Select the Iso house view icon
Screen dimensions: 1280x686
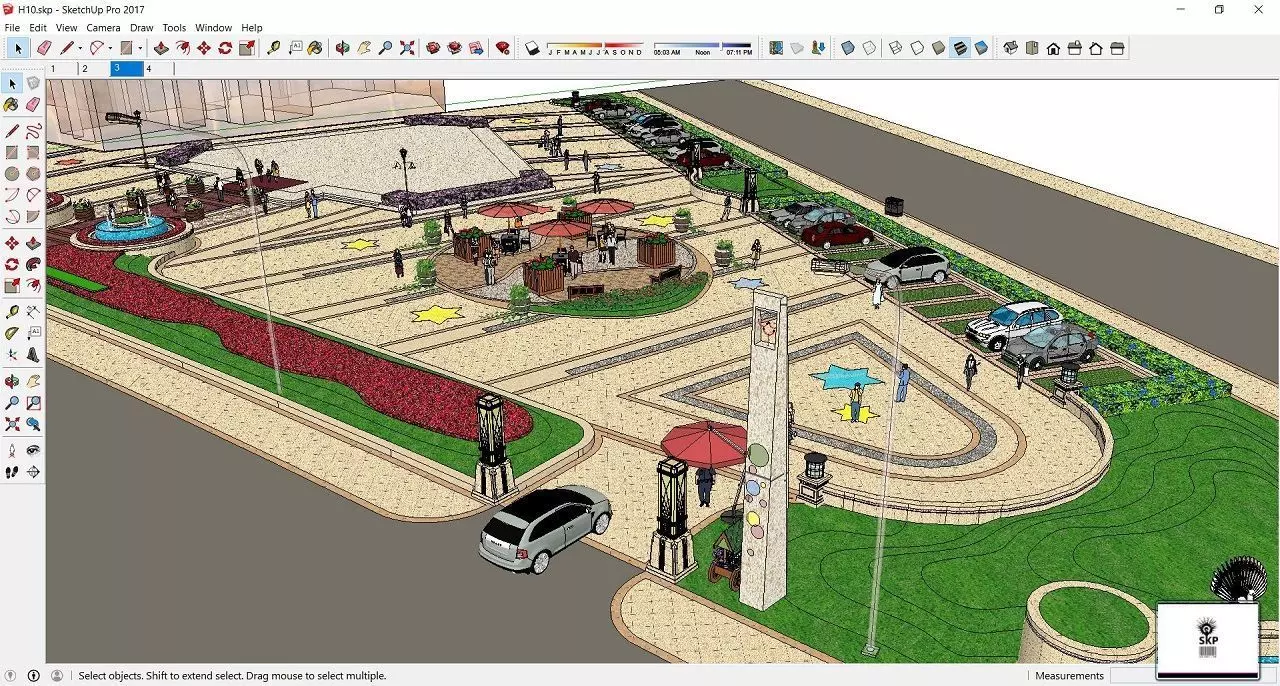pos(1010,48)
